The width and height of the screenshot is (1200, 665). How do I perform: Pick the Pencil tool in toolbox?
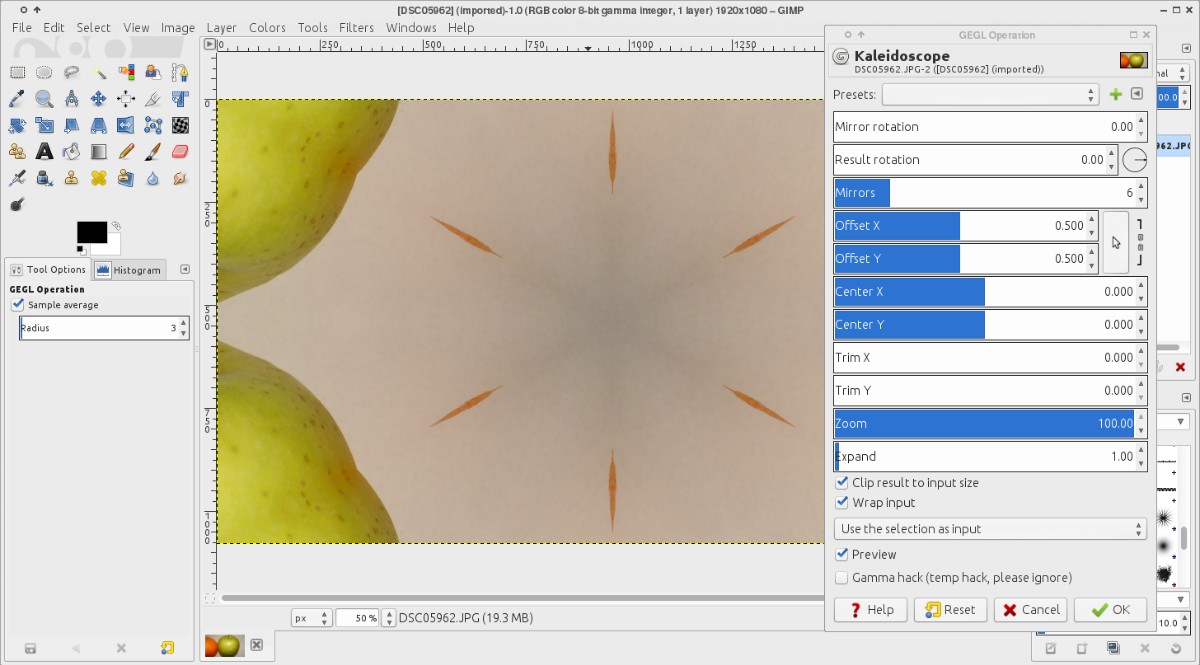click(126, 152)
